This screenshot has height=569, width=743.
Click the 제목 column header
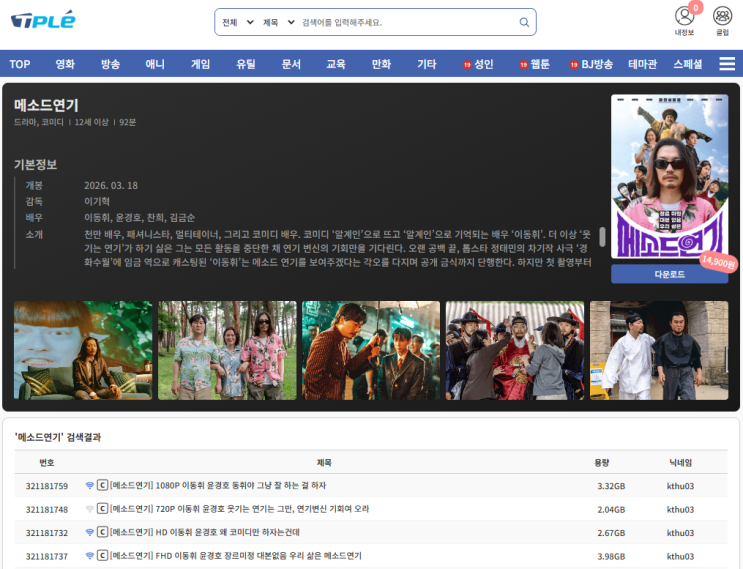click(324, 462)
